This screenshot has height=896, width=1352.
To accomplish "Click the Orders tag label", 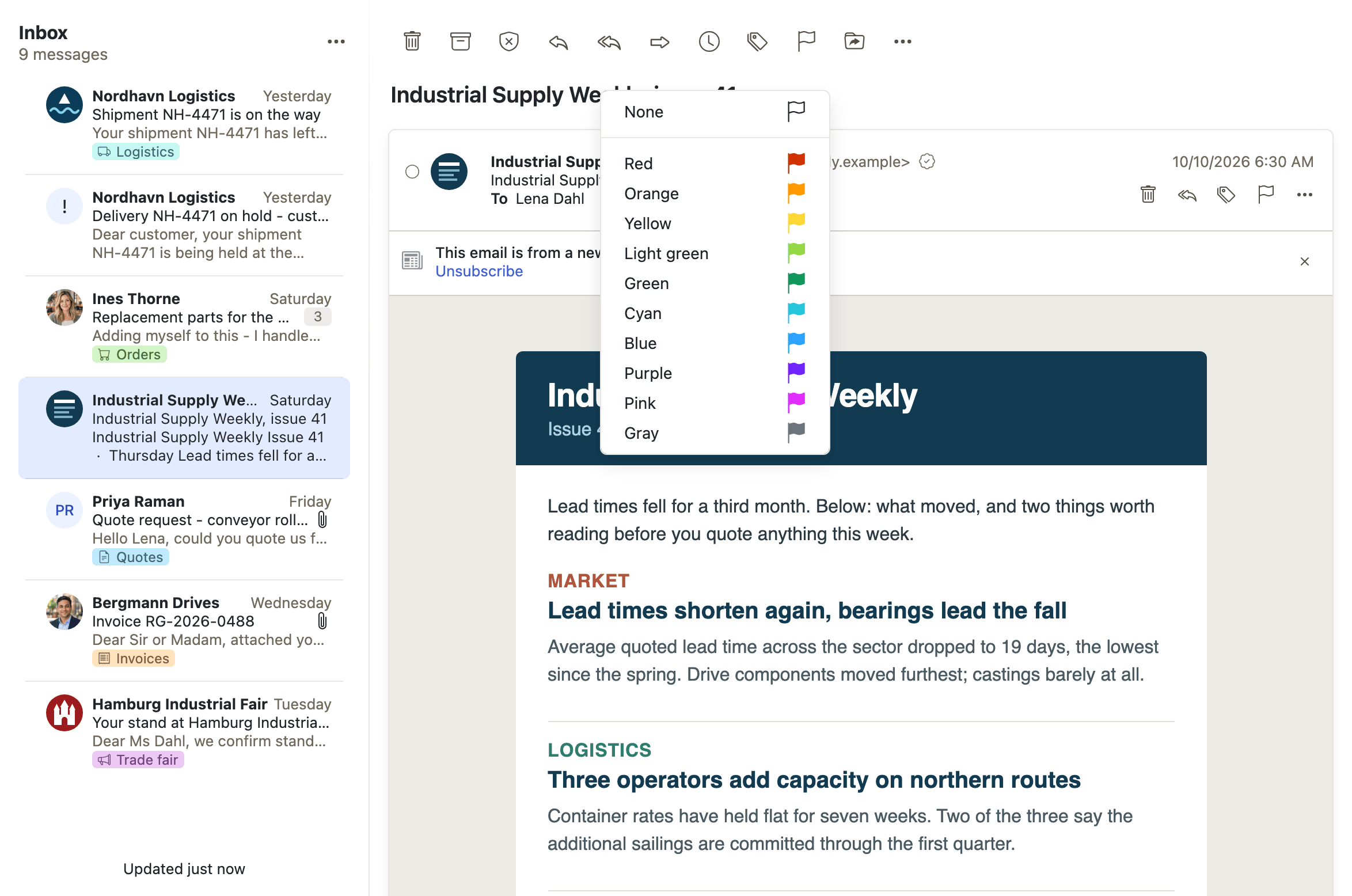I will [130, 355].
